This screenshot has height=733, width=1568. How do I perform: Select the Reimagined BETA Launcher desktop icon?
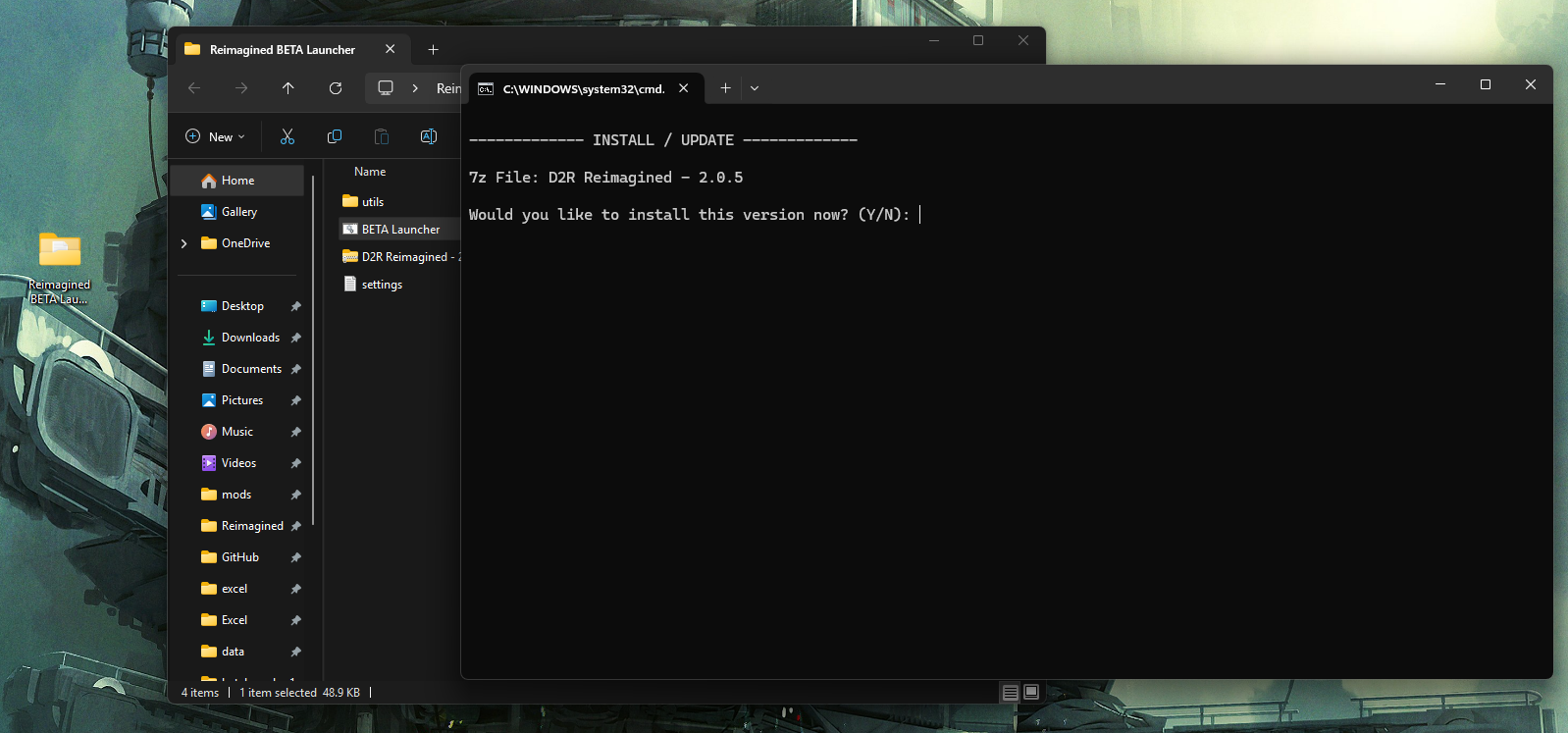coord(59,267)
